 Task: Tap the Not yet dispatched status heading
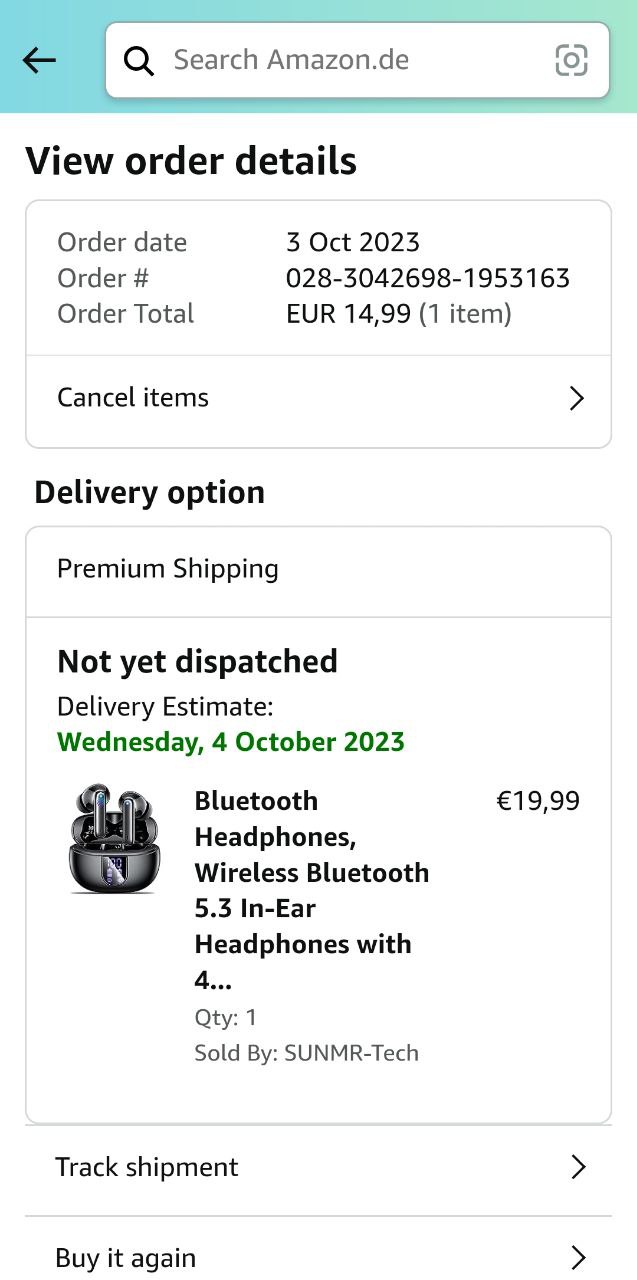coord(197,661)
